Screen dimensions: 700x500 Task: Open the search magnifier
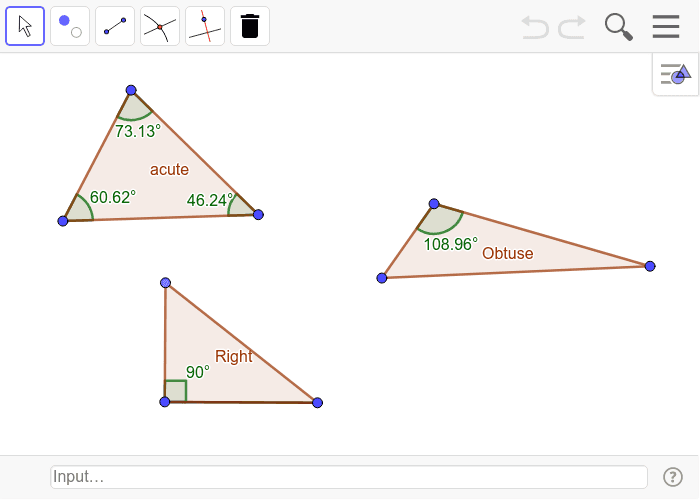click(x=619, y=27)
